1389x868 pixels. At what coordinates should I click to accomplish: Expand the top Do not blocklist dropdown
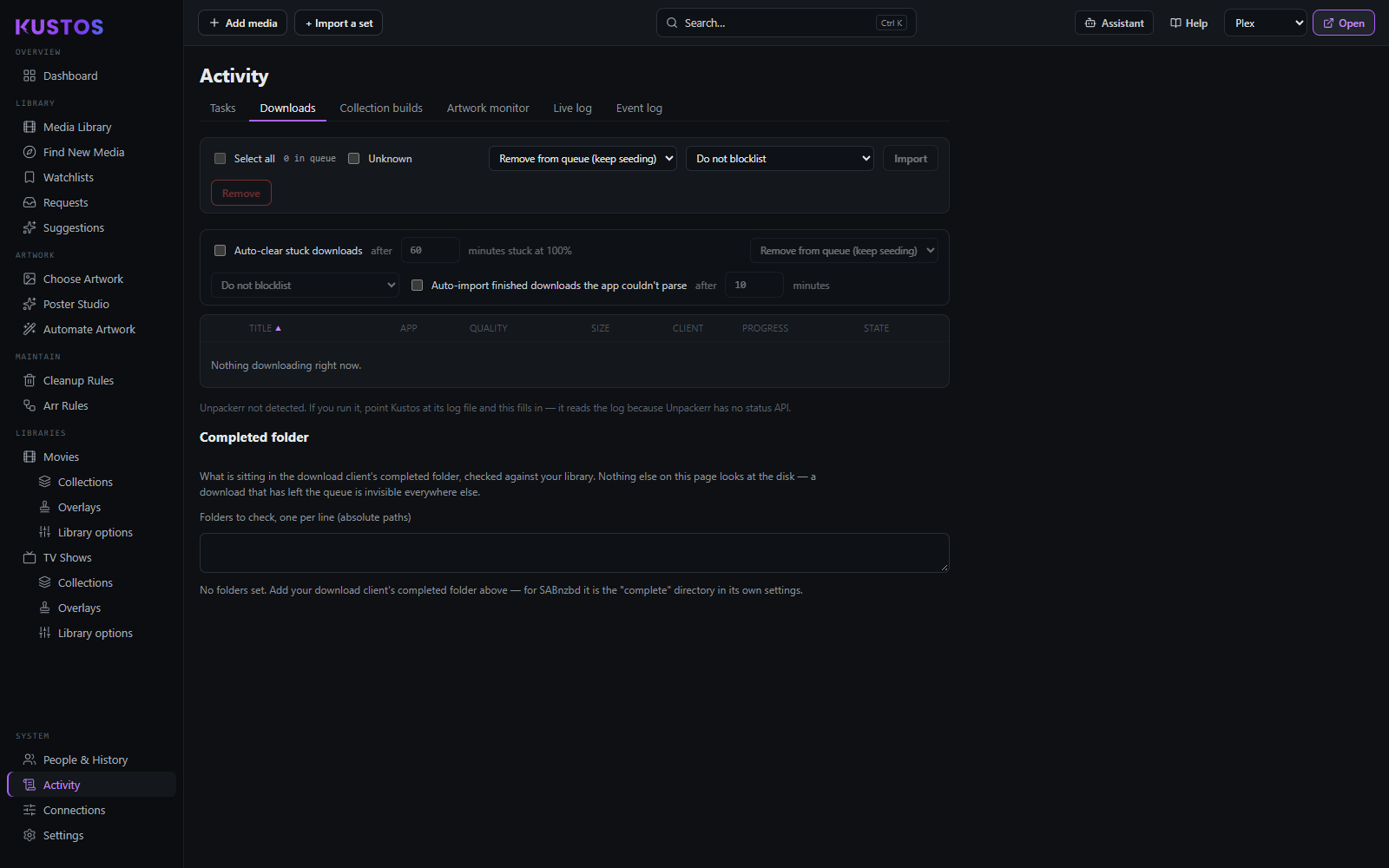pyautogui.click(x=780, y=159)
